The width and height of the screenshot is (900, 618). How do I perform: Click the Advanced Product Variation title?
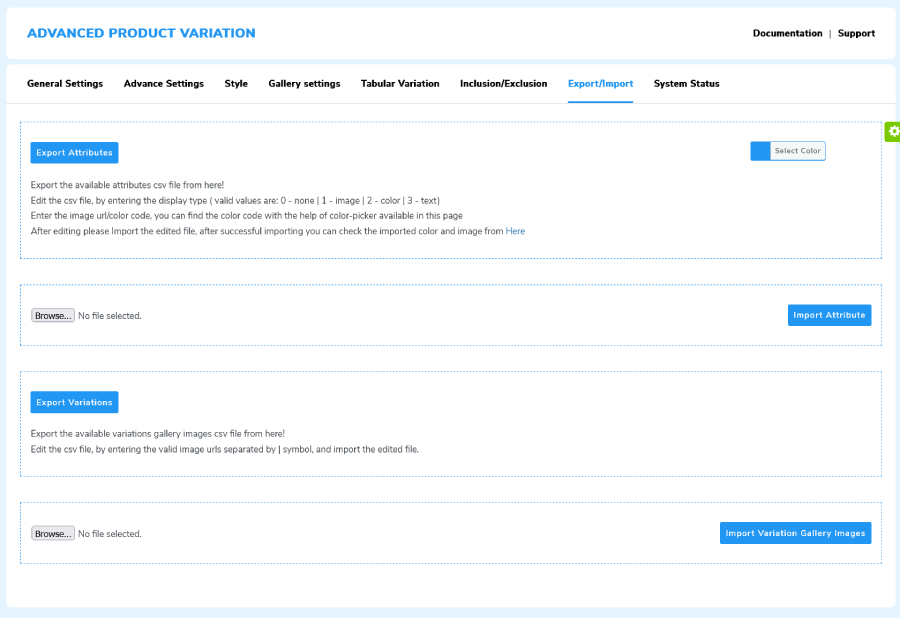(141, 33)
